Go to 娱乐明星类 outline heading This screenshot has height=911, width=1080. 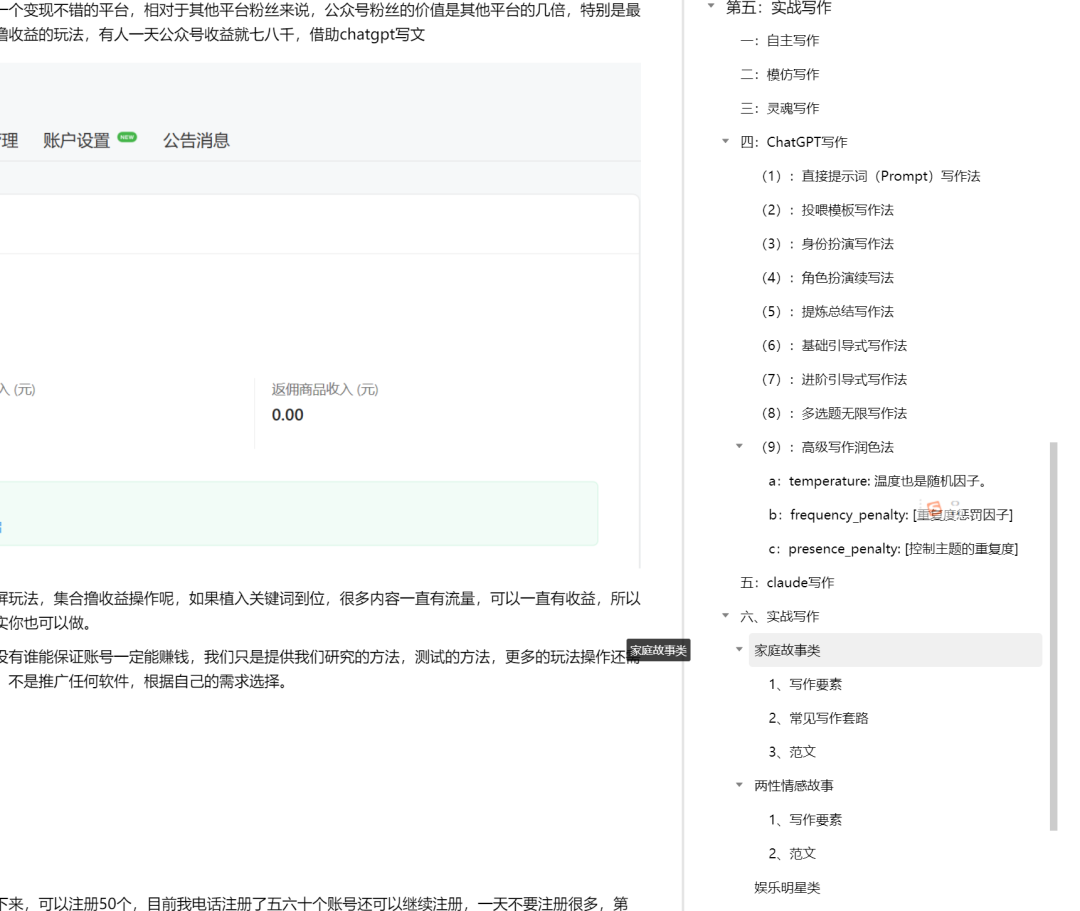coord(787,887)
